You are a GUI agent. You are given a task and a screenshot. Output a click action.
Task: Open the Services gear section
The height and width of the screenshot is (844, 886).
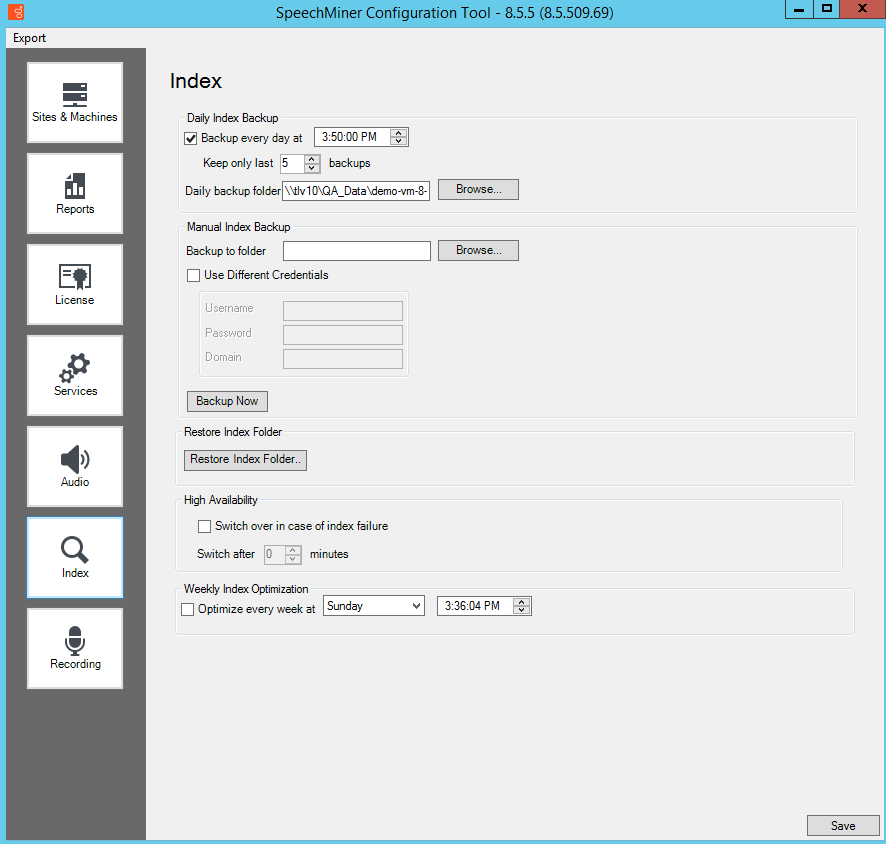[x=75, y=375]
